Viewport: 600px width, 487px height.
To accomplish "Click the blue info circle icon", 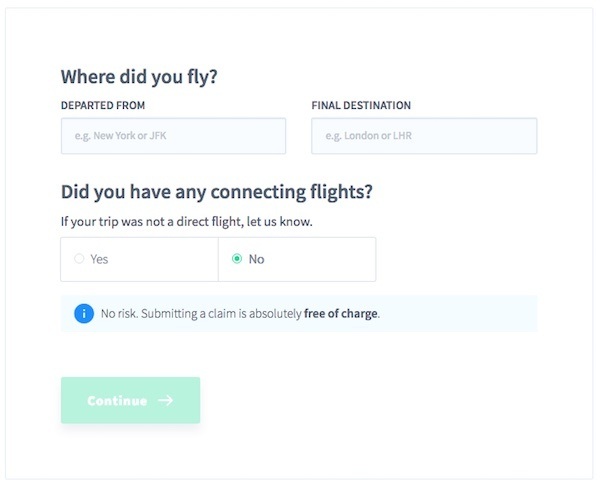I will click(x=84, y=314).
